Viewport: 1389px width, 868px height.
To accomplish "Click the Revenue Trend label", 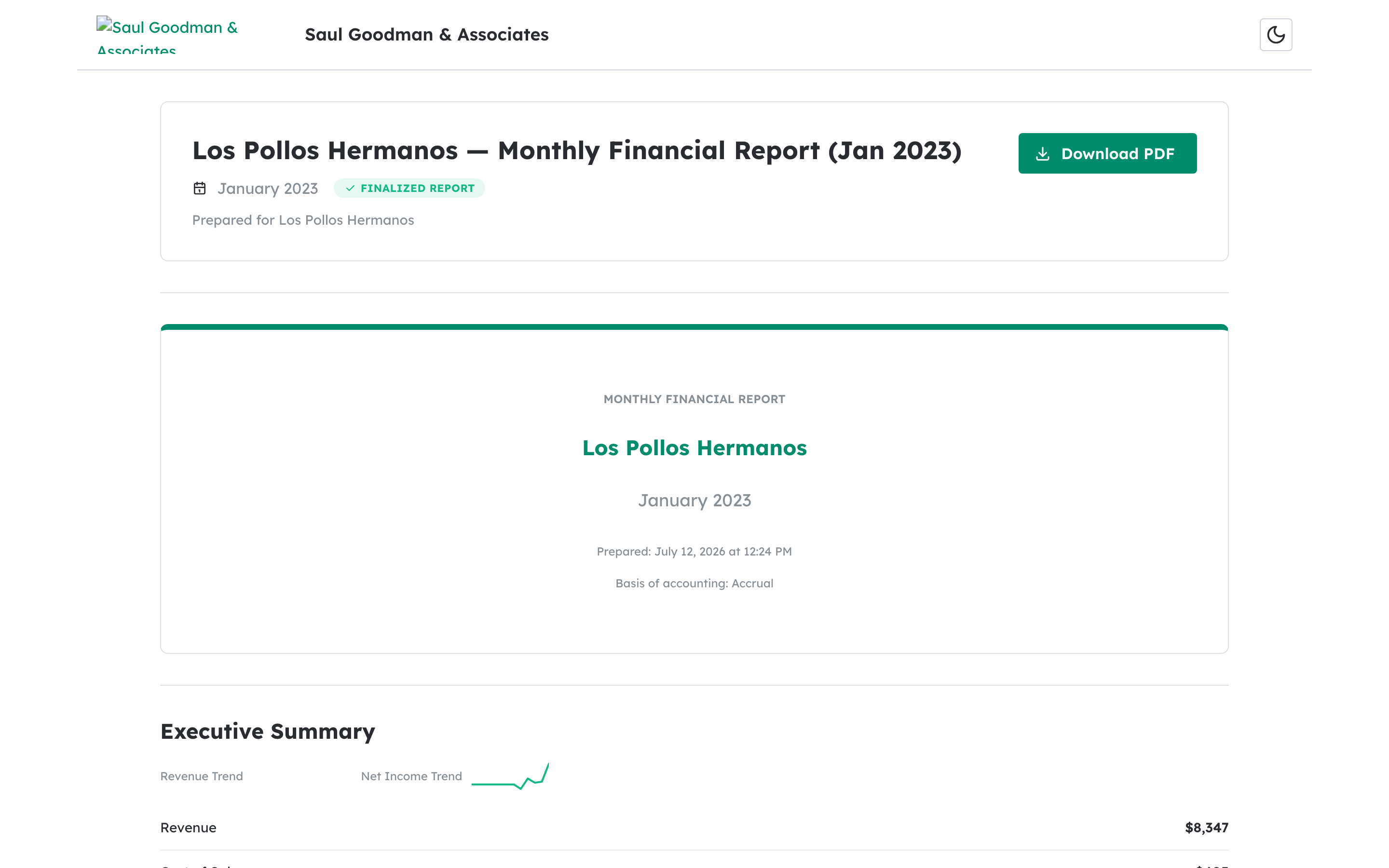I will click(x=202, y=776).
